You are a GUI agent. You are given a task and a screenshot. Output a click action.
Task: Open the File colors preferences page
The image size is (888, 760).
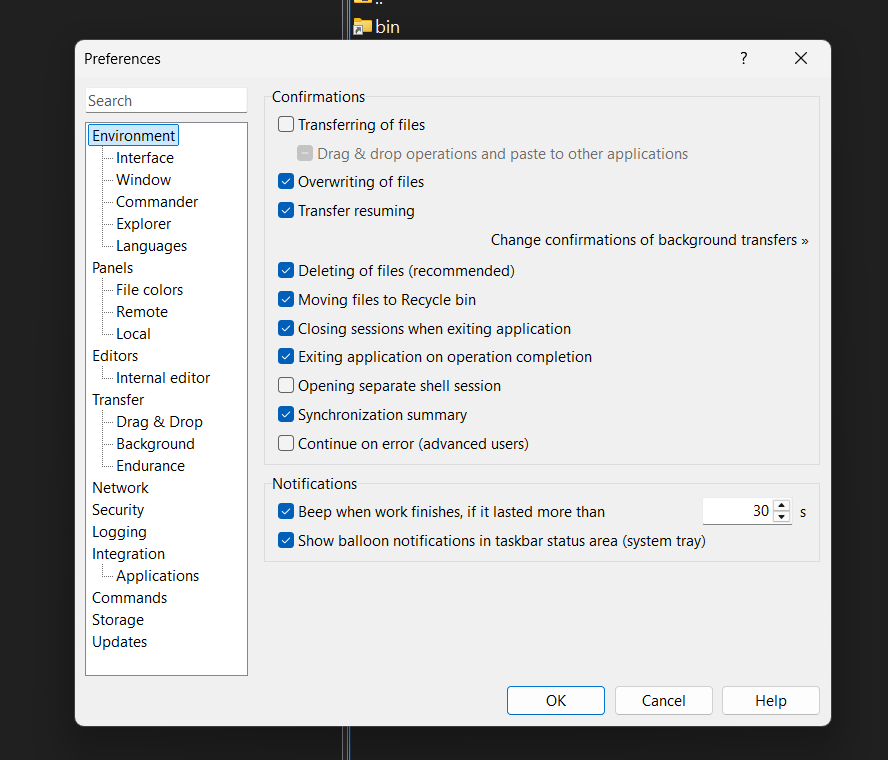pos(149,290)
